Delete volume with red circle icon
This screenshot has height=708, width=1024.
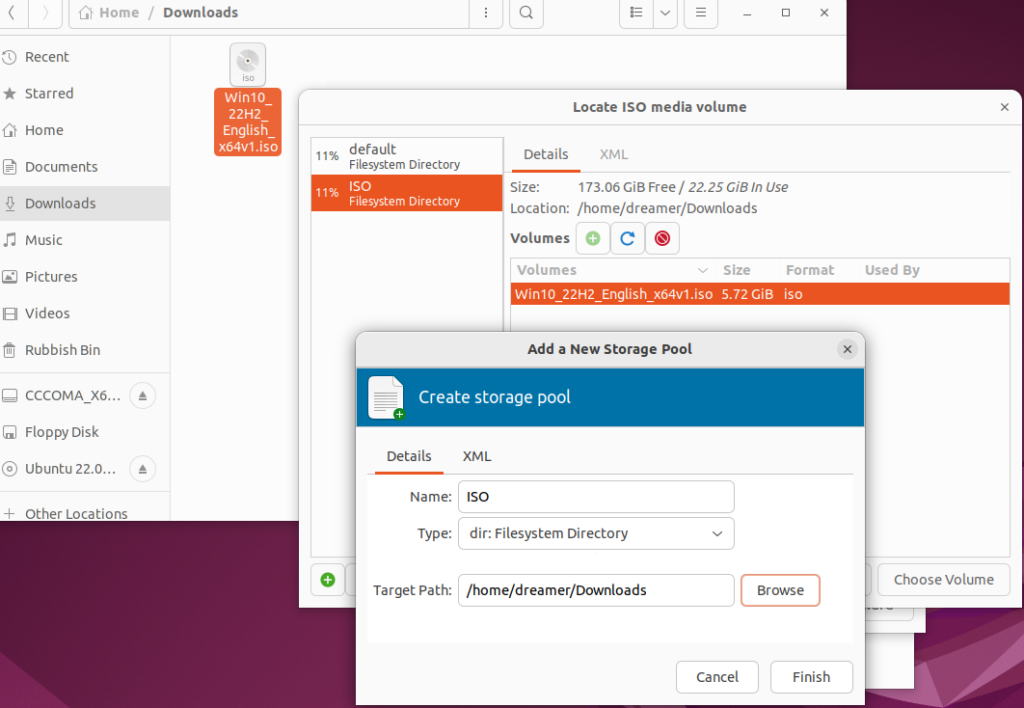pos(662,238)
